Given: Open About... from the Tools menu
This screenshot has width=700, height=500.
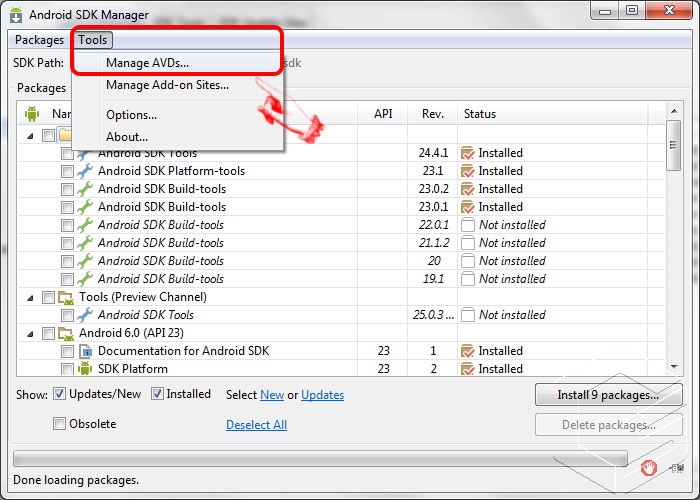Looking at the screenshot, I should click(x=177, y=137).
